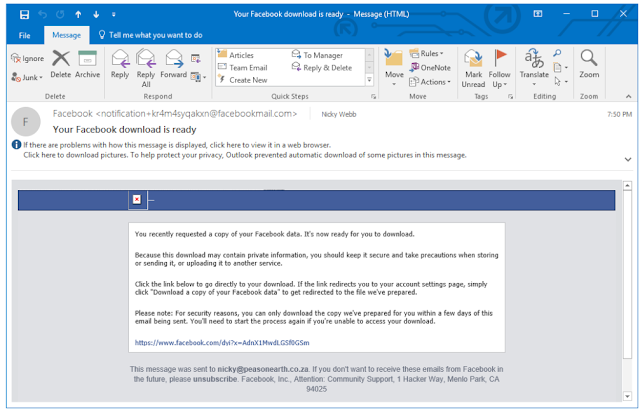The image size is (640, 410).
Task: Open the Rules dropdown
Action: coord(427,53)
